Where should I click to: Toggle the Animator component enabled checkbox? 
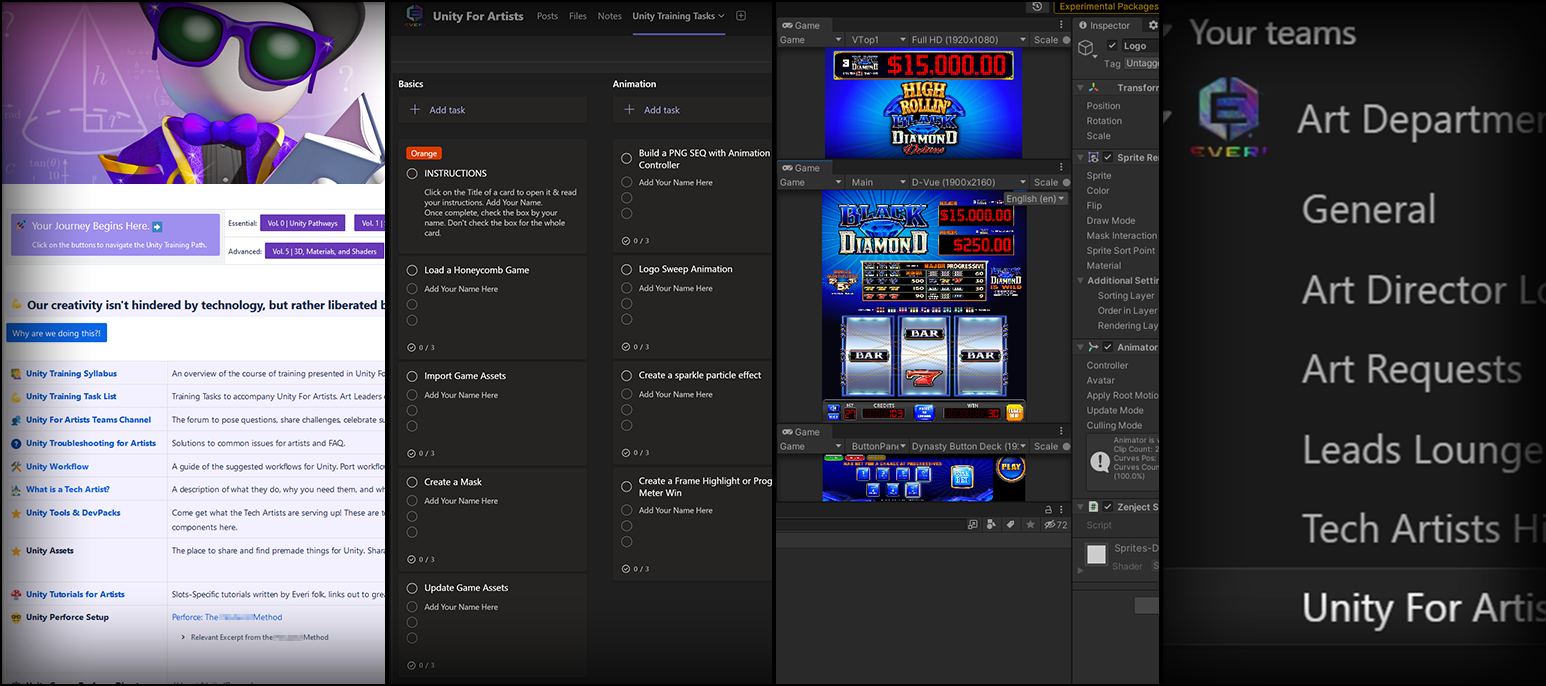[x=1108, y=347]
